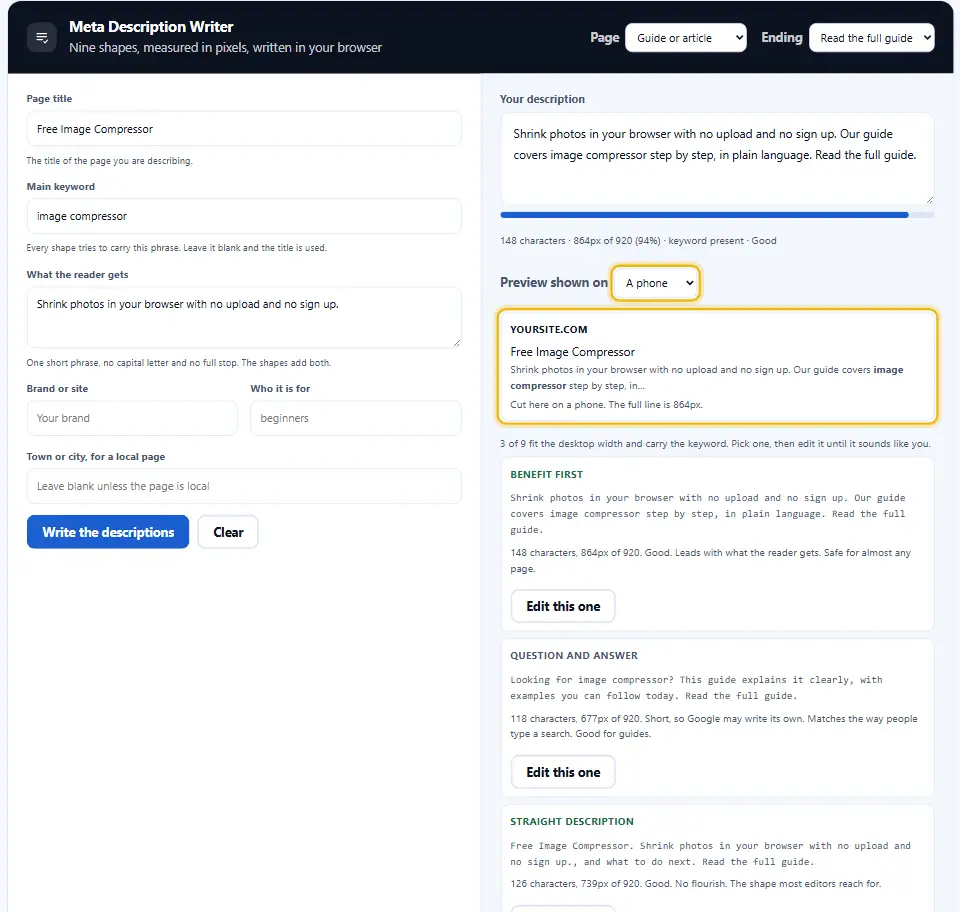Viewport: 960px width, 912px height.
Task: Click the Straight Description monospace text
Action: pyautogui.click(x=710, y=854)
